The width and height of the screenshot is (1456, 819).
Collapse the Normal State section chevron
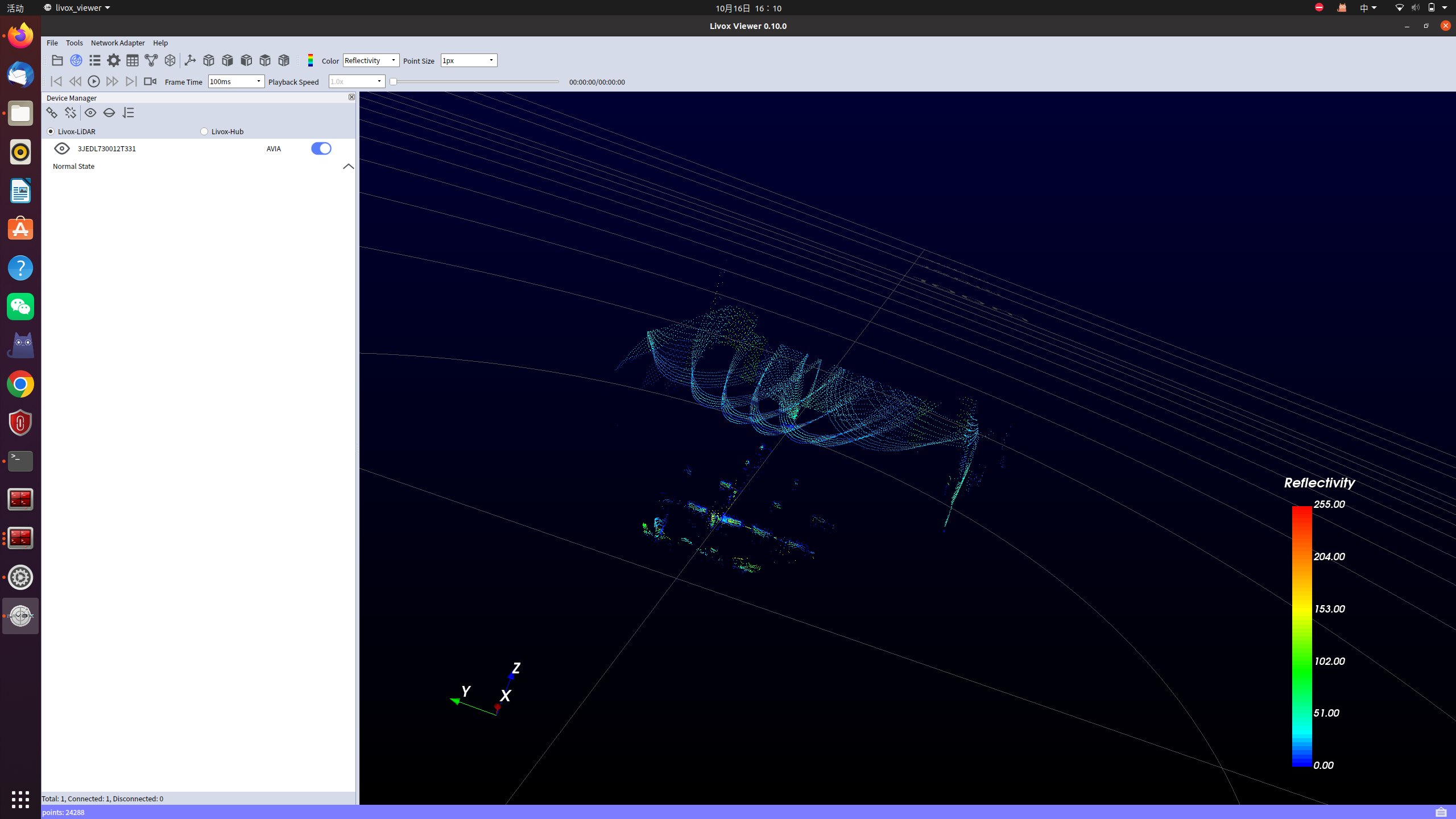[348, 167]
